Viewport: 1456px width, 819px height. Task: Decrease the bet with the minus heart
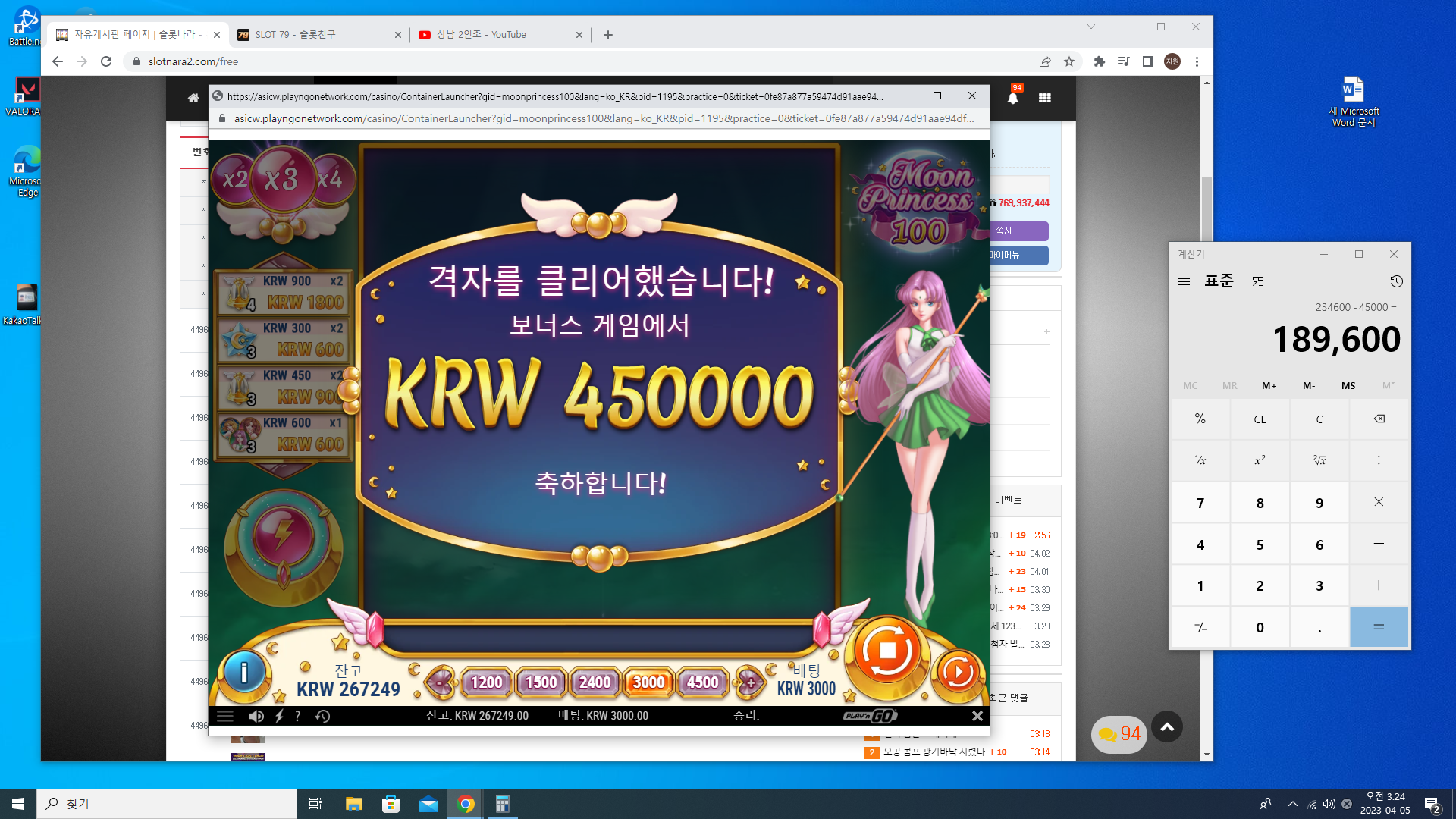click(x=439, y=682)
